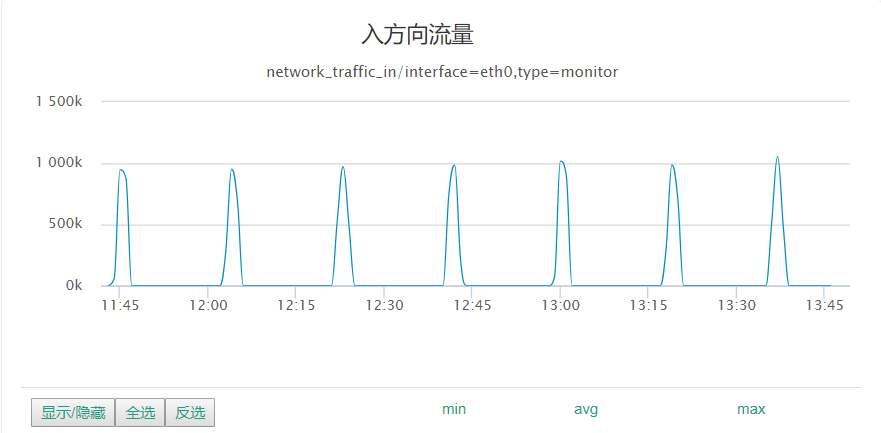Sort by the max column header
The image size is (881, 433).
[751, 409]
